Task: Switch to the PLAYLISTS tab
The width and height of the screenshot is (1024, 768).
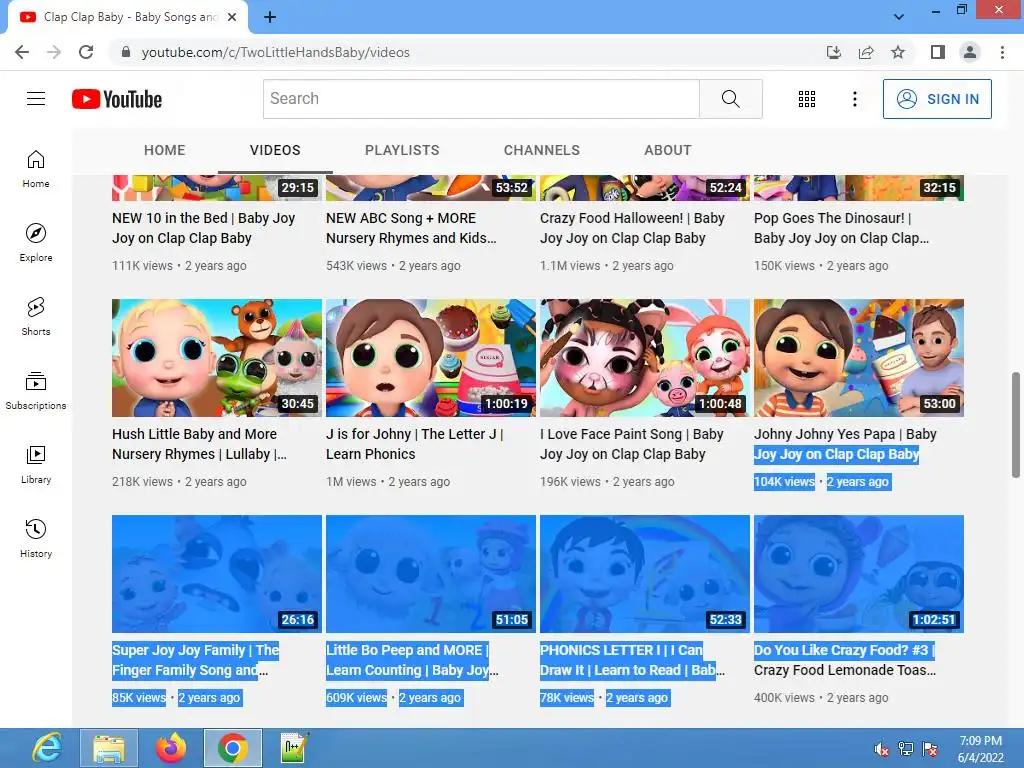Action: [x=402, y=150]
